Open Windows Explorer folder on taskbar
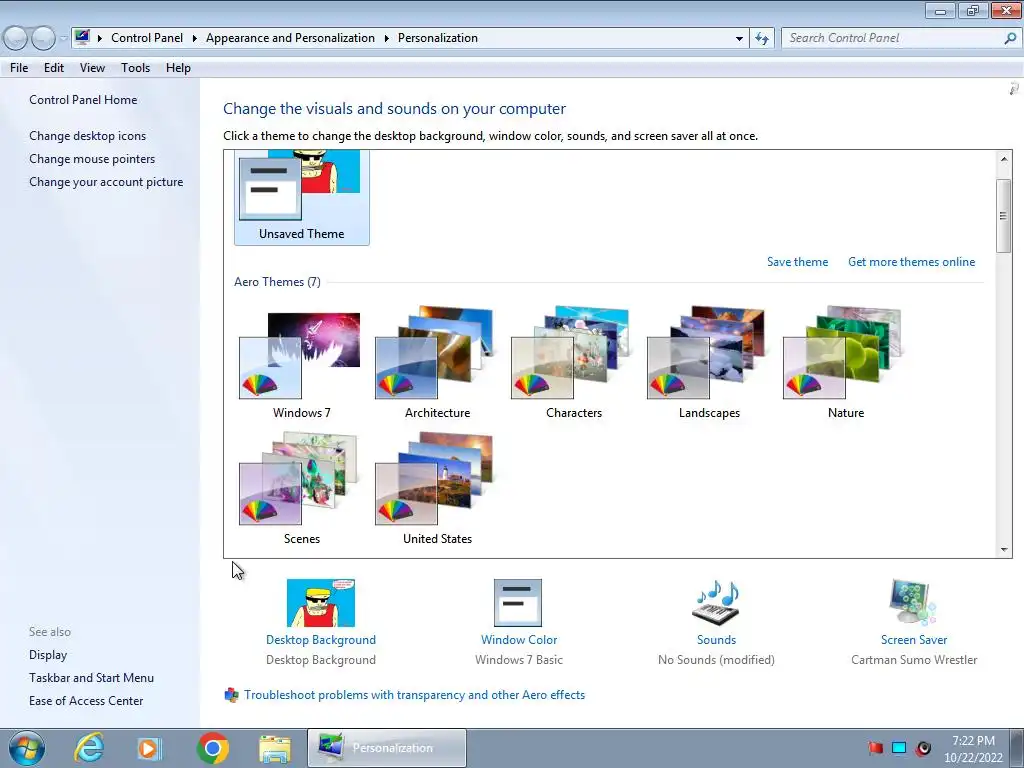Screen dimensions: 1024x768 (x=275, y=748)
